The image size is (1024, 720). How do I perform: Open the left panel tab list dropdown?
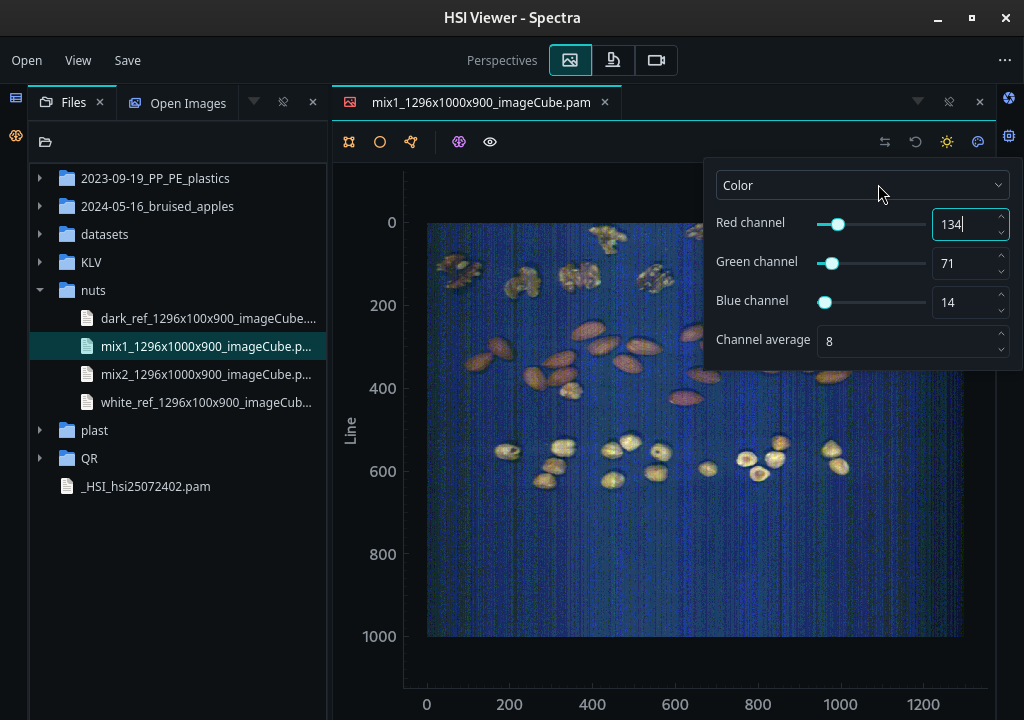[254, 101]
